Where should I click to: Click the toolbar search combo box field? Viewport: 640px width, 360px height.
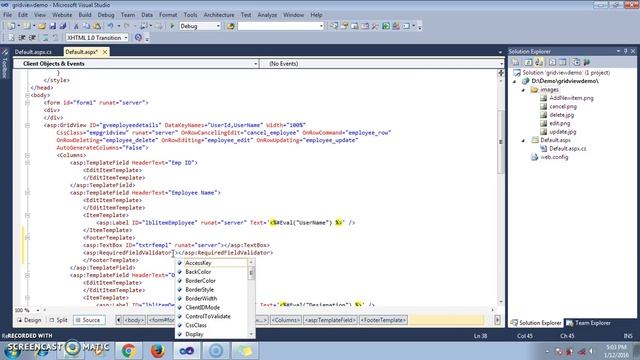coord(281,26)
